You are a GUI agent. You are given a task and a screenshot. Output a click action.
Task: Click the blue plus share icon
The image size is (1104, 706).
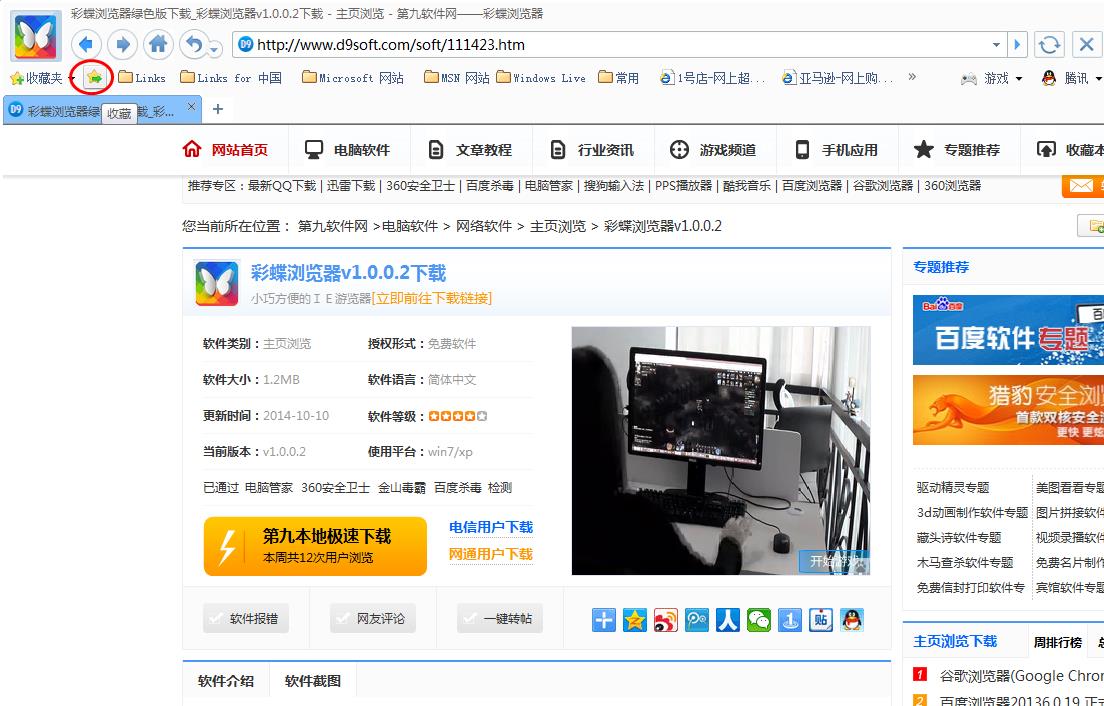click(x=603, y=619)
